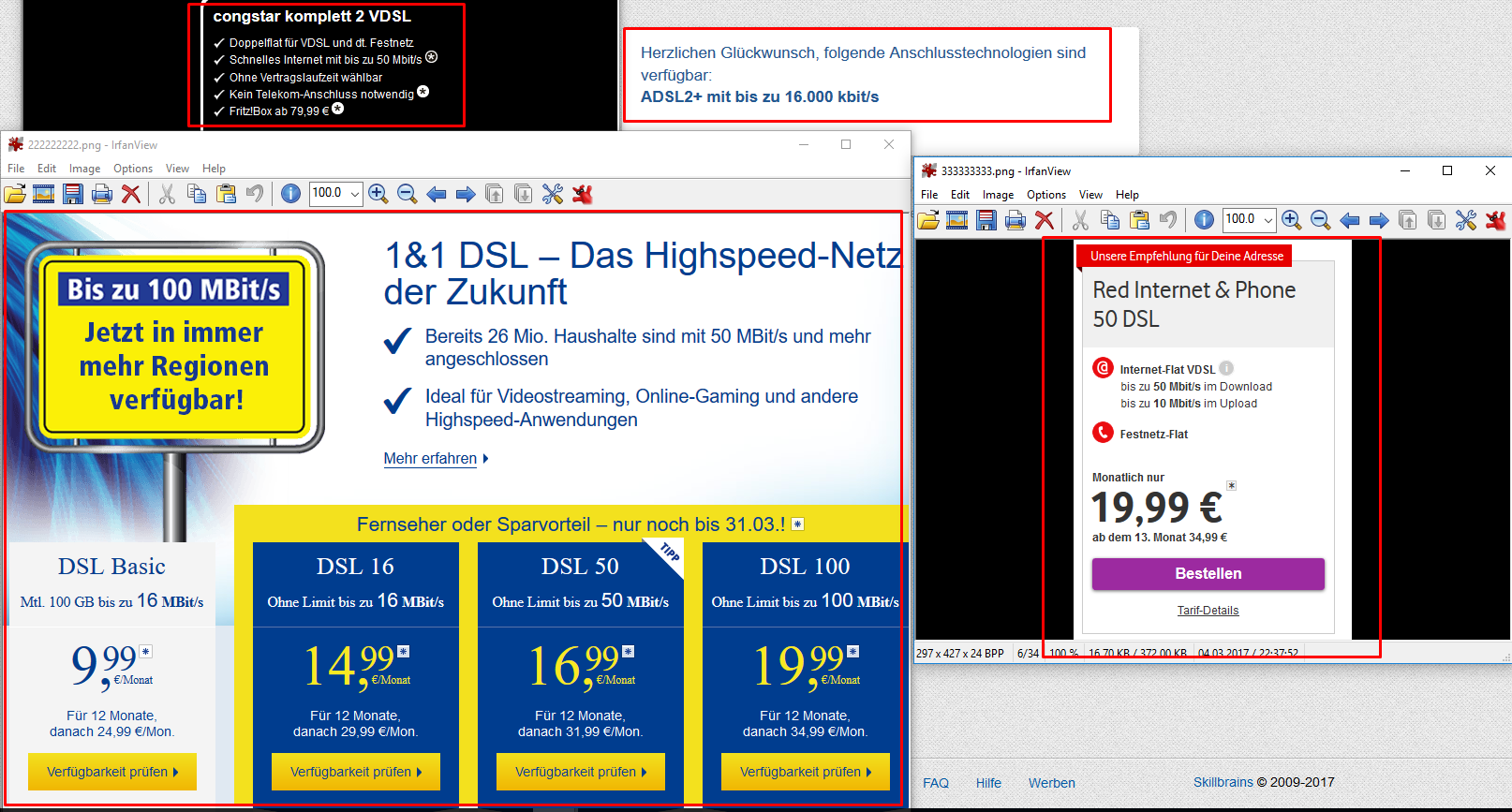Cut scissors icon in 333333333.png window

point(1080,220)
